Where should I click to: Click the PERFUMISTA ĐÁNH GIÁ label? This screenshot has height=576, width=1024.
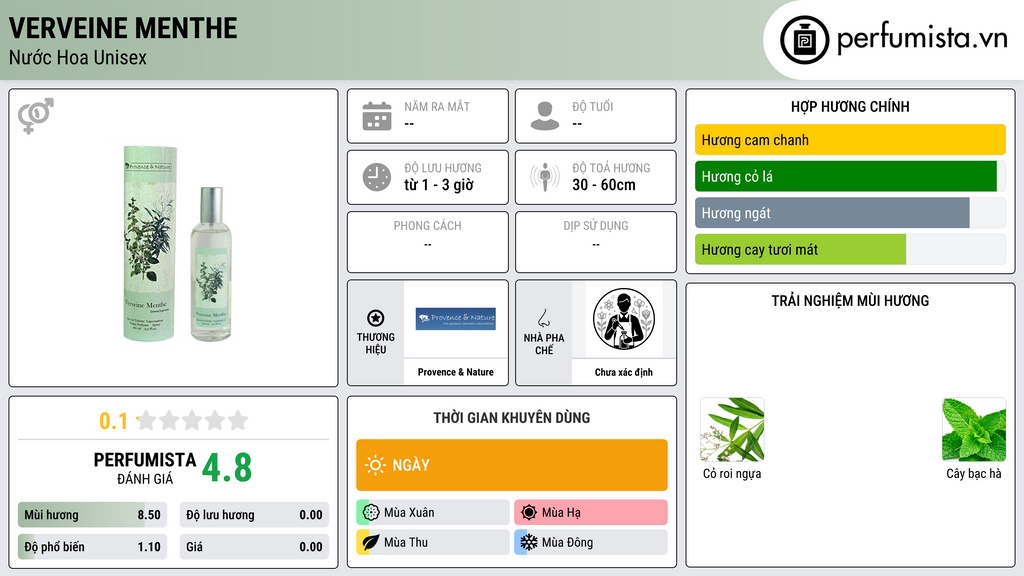pos(145,468)
